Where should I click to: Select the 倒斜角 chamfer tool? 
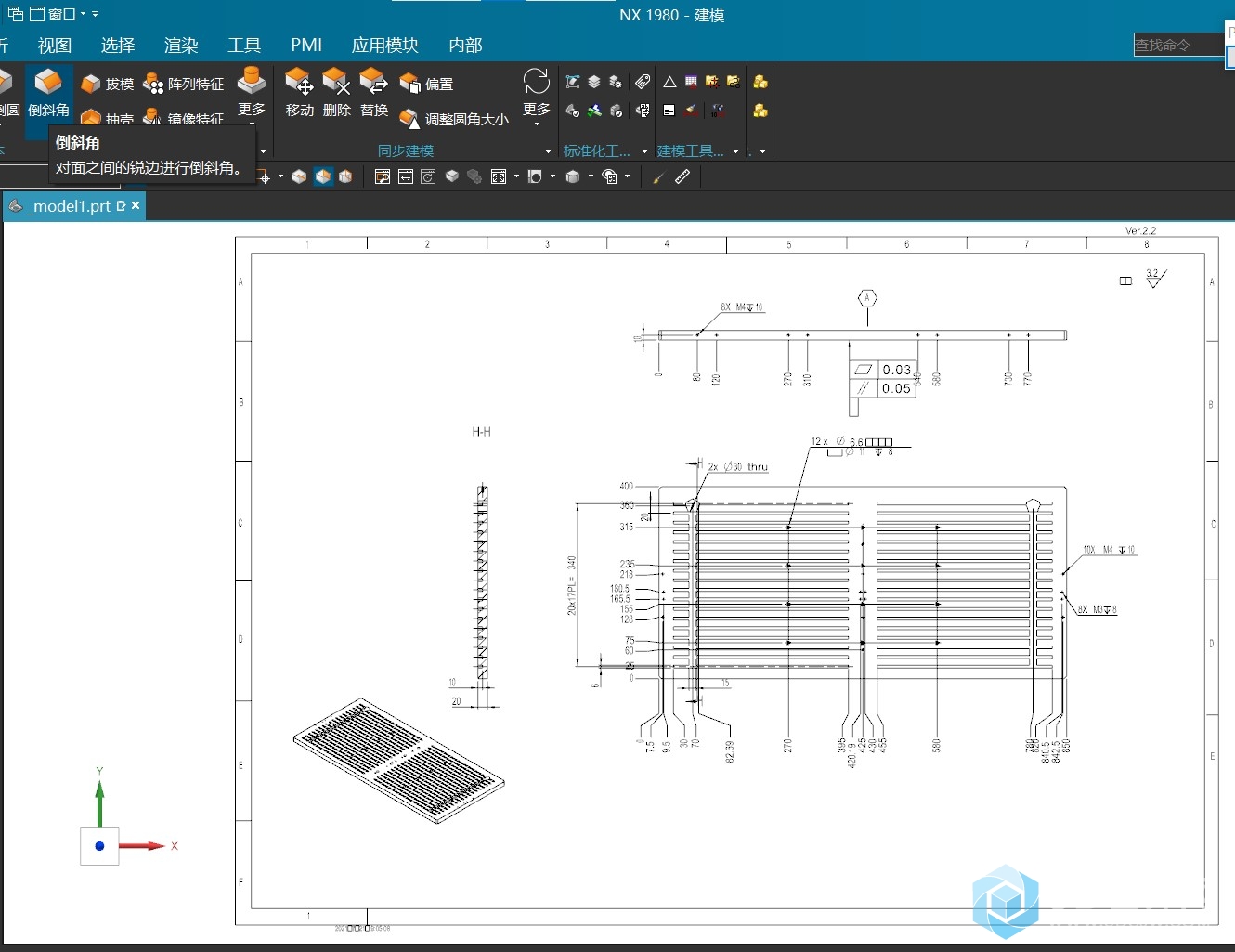(x=48, y=93)
